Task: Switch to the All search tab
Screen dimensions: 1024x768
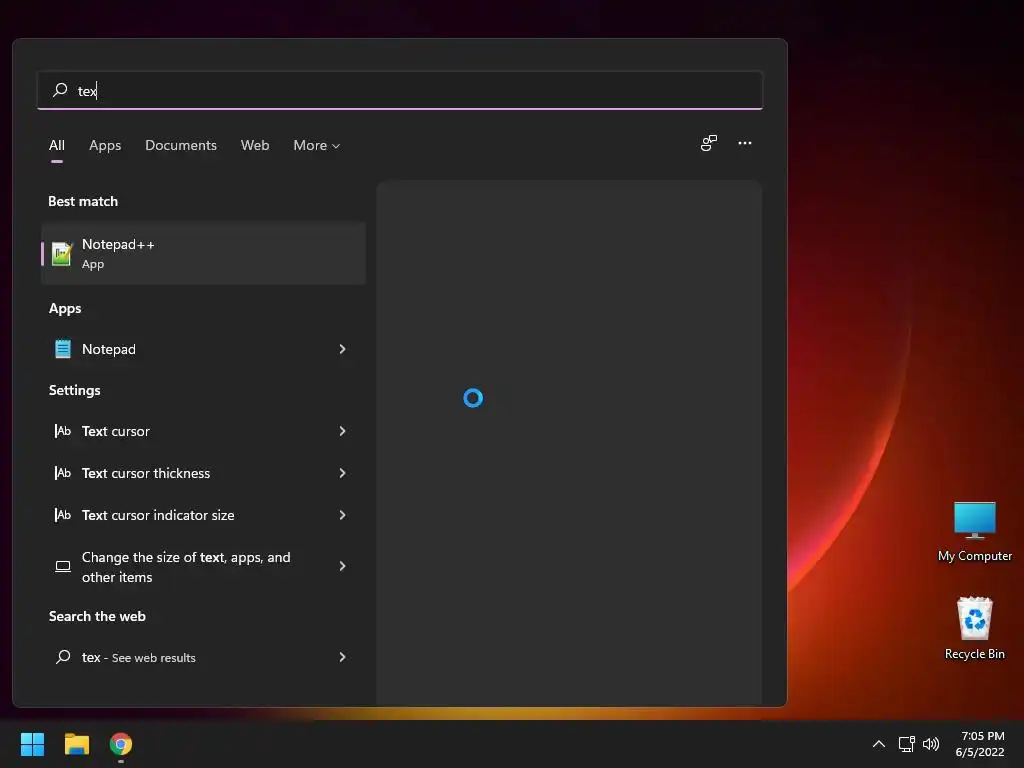Action: 57,146
